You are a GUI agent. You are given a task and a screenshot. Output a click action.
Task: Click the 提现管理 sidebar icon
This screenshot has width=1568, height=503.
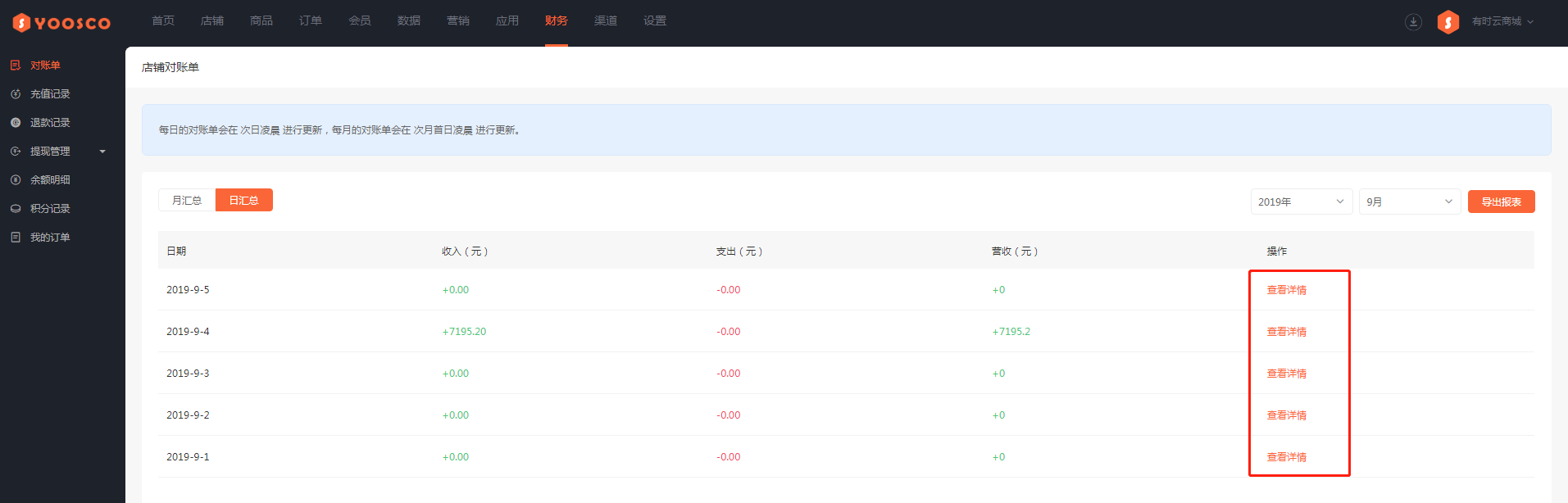[x=16, y=152]
